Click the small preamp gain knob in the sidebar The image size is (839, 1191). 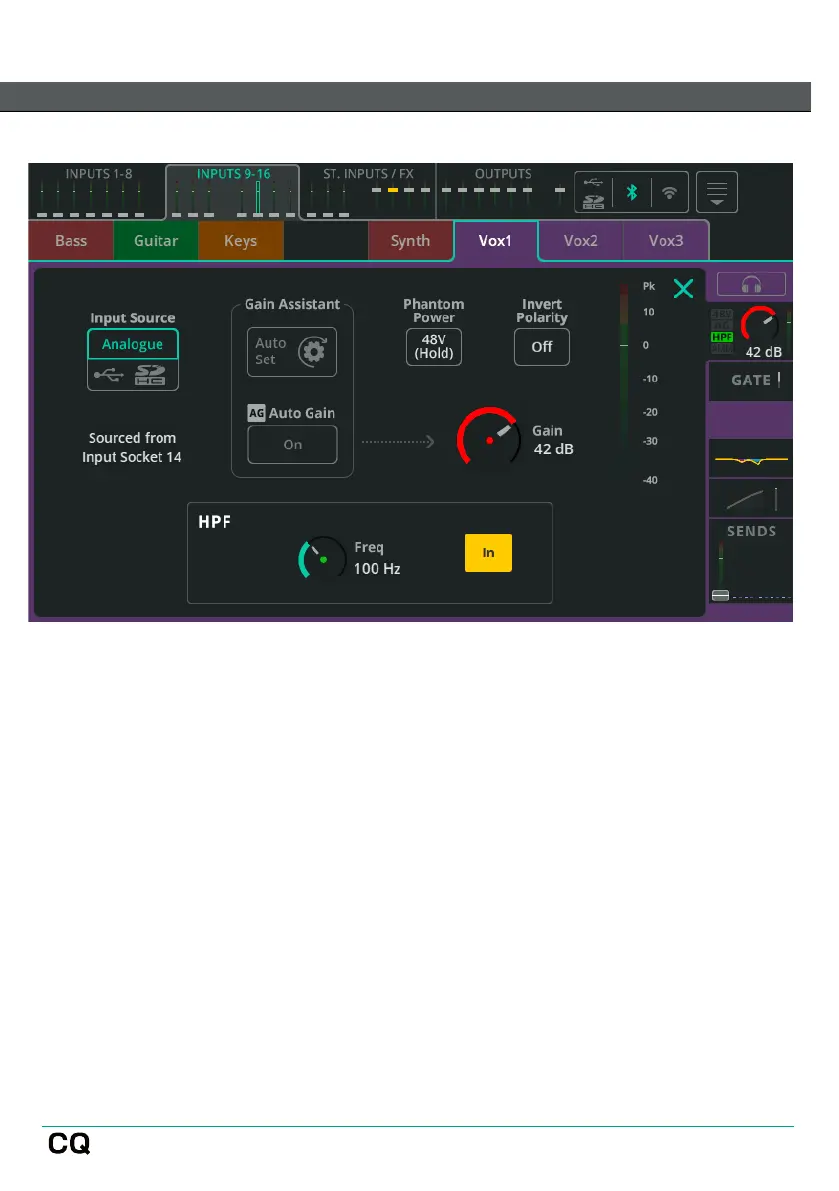coord(759,324)
